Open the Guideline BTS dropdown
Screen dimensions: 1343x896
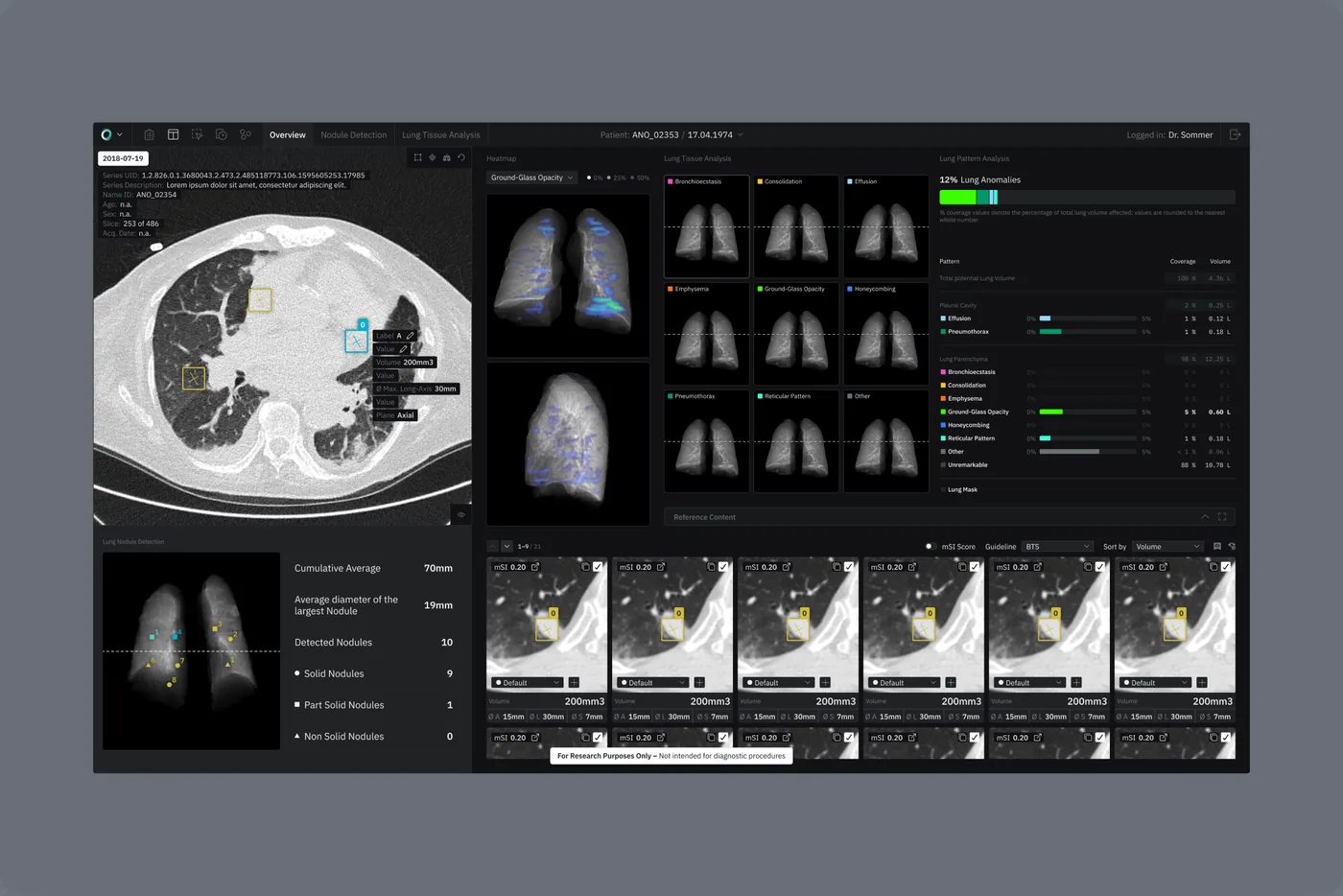[1057, 546]
